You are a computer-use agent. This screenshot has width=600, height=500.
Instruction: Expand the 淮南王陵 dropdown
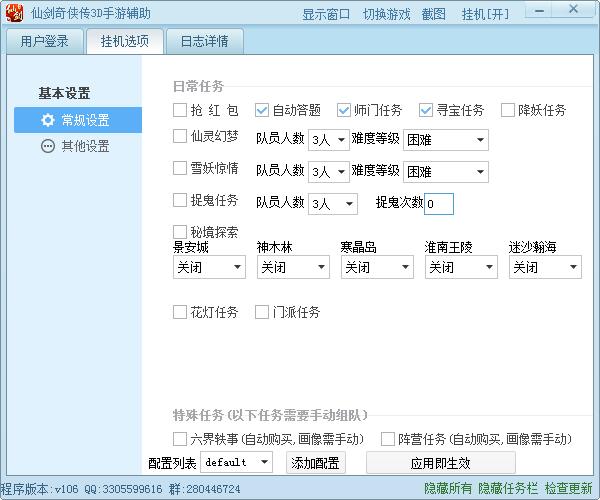[x=461, y=267]
